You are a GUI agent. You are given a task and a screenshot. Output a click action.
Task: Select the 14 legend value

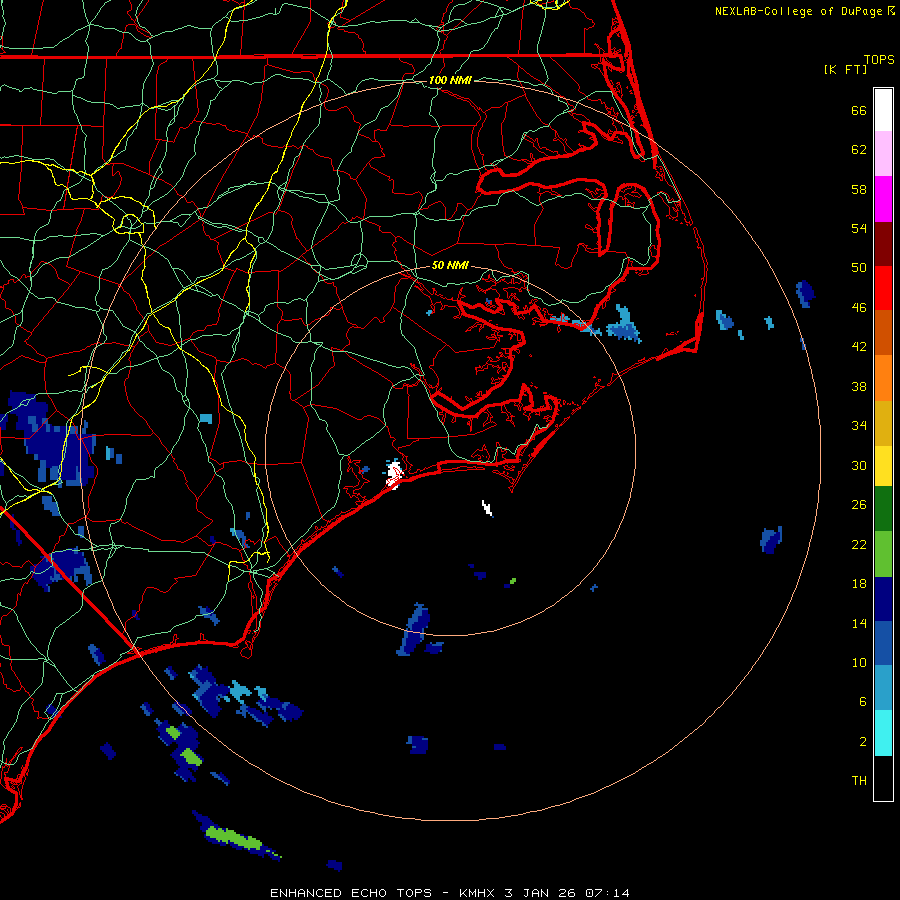[x=859, y=623]
